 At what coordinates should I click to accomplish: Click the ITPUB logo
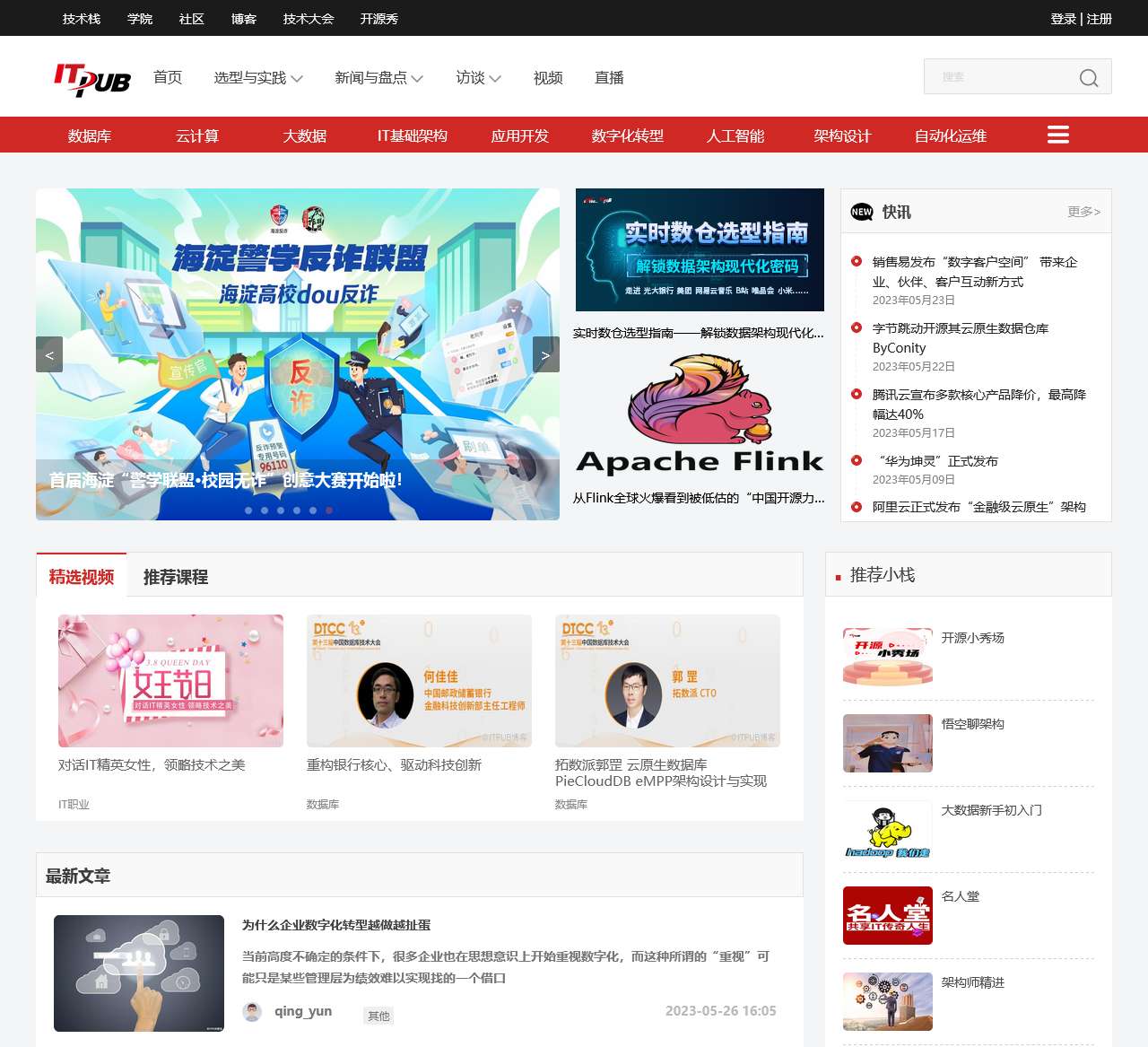coord(92,79)
